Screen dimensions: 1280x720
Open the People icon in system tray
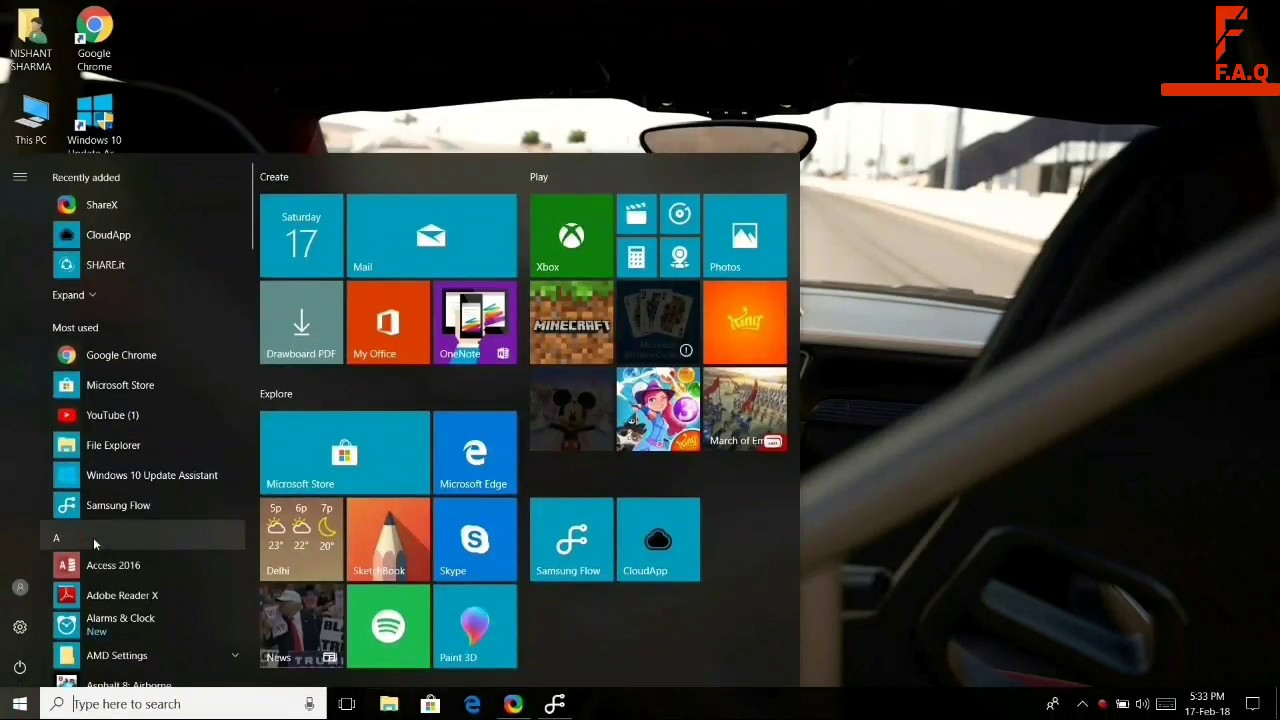tap(1052, 704)
